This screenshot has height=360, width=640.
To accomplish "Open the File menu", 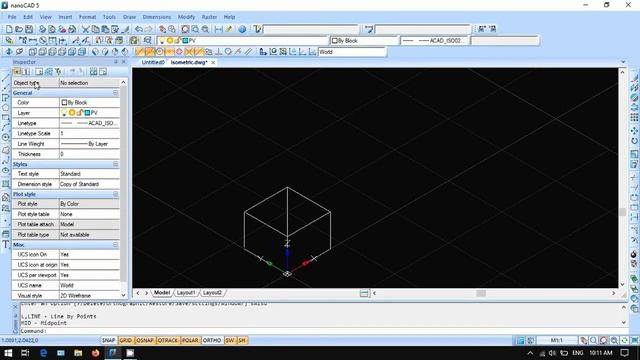I will (x=12, y=17).
